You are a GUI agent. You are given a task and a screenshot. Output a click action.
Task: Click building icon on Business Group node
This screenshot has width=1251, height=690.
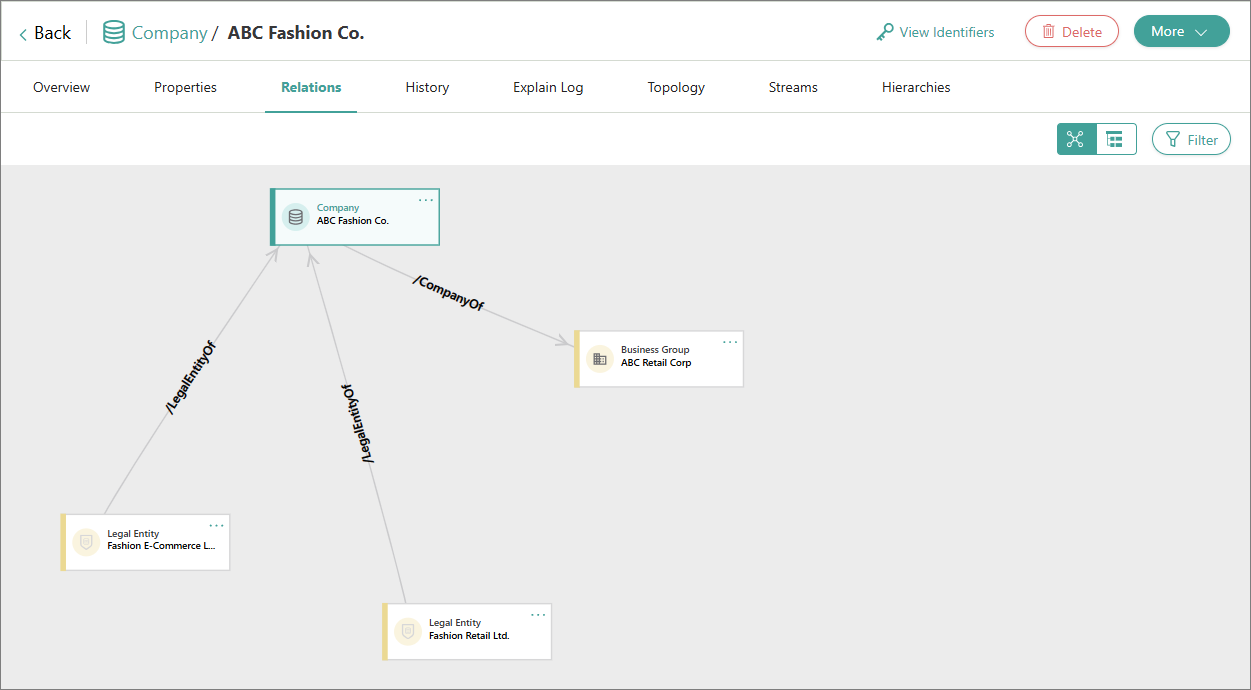599,358
